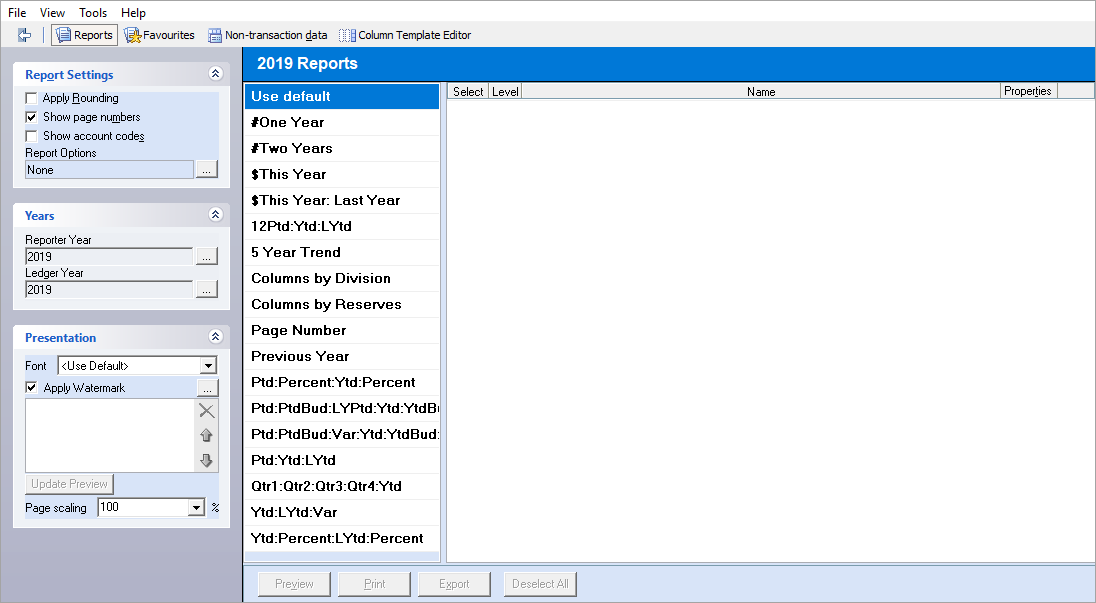
Task: Open Non-transaction data
Action: [267, 35]
